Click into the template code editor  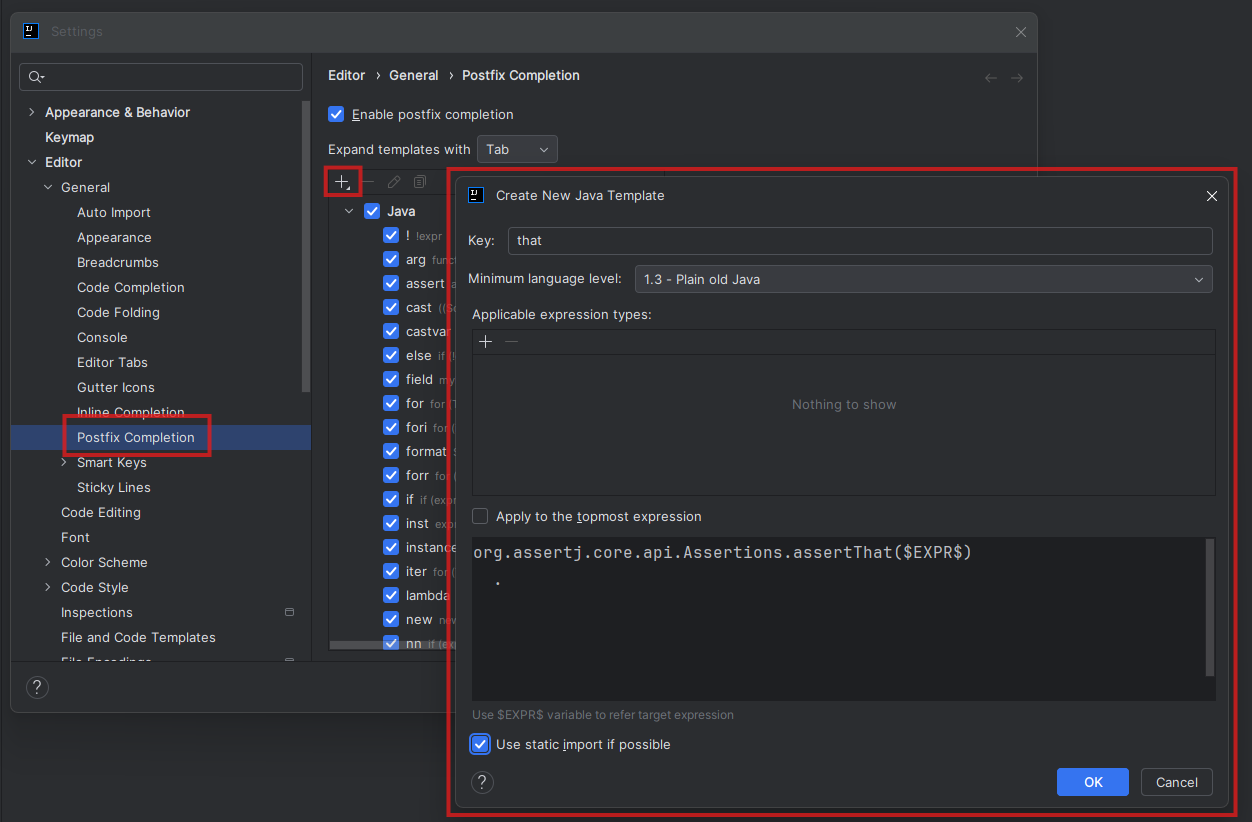838,619
